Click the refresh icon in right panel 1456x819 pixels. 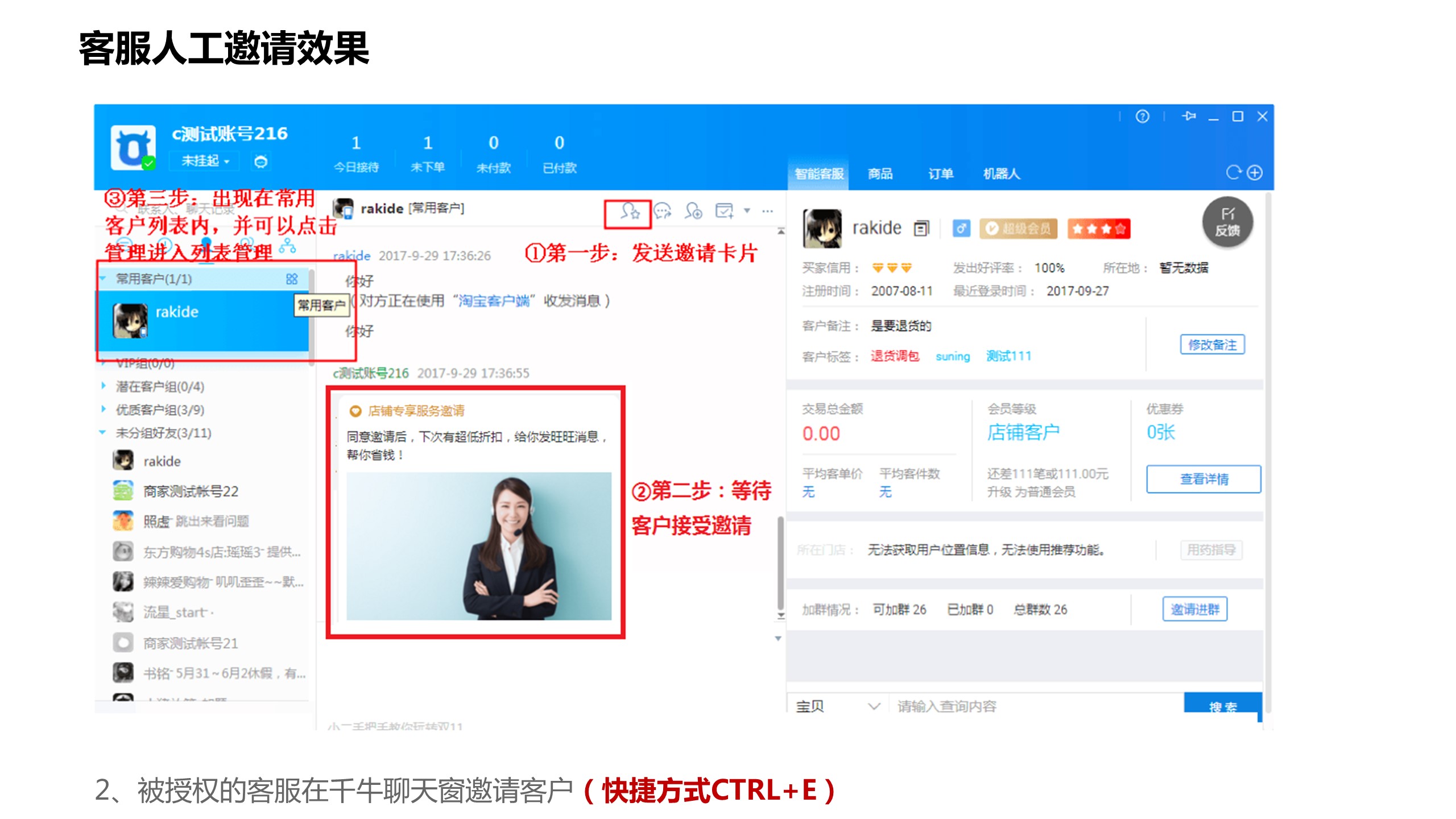[1232, 172]
